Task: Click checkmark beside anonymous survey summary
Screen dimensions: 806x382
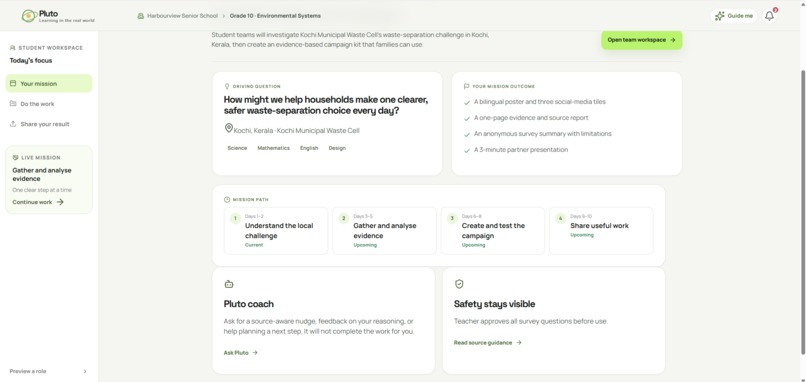Action: point(467,134)
